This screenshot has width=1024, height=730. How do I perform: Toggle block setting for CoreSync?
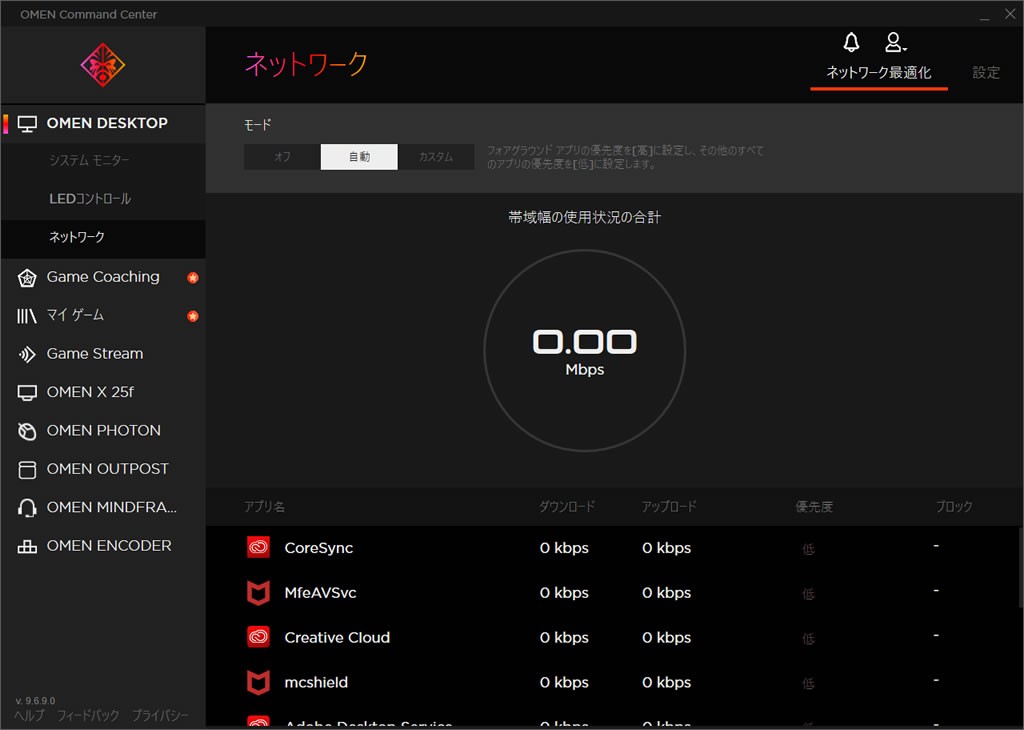[936, 546]
